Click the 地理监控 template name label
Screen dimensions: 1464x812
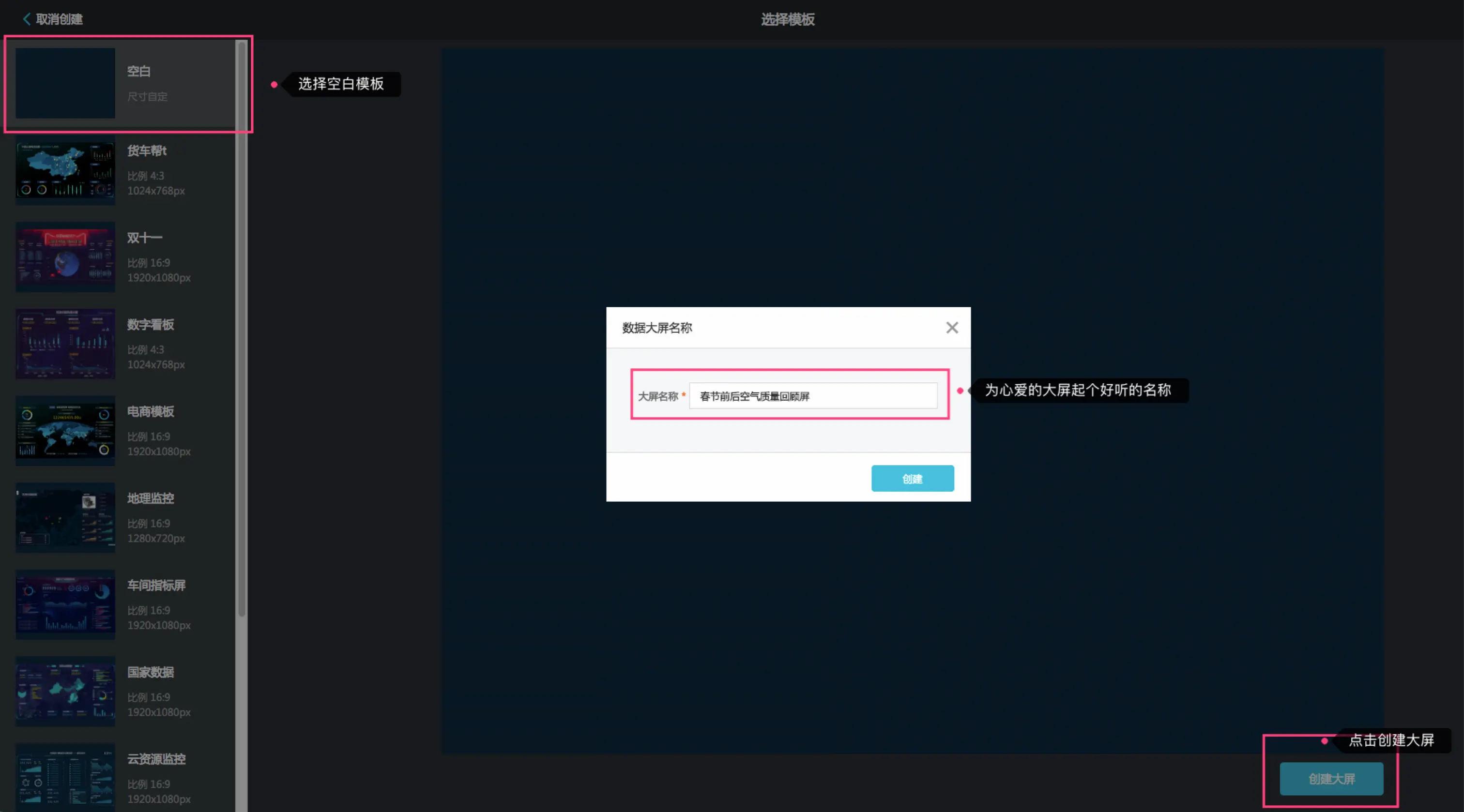click(151, 498)
